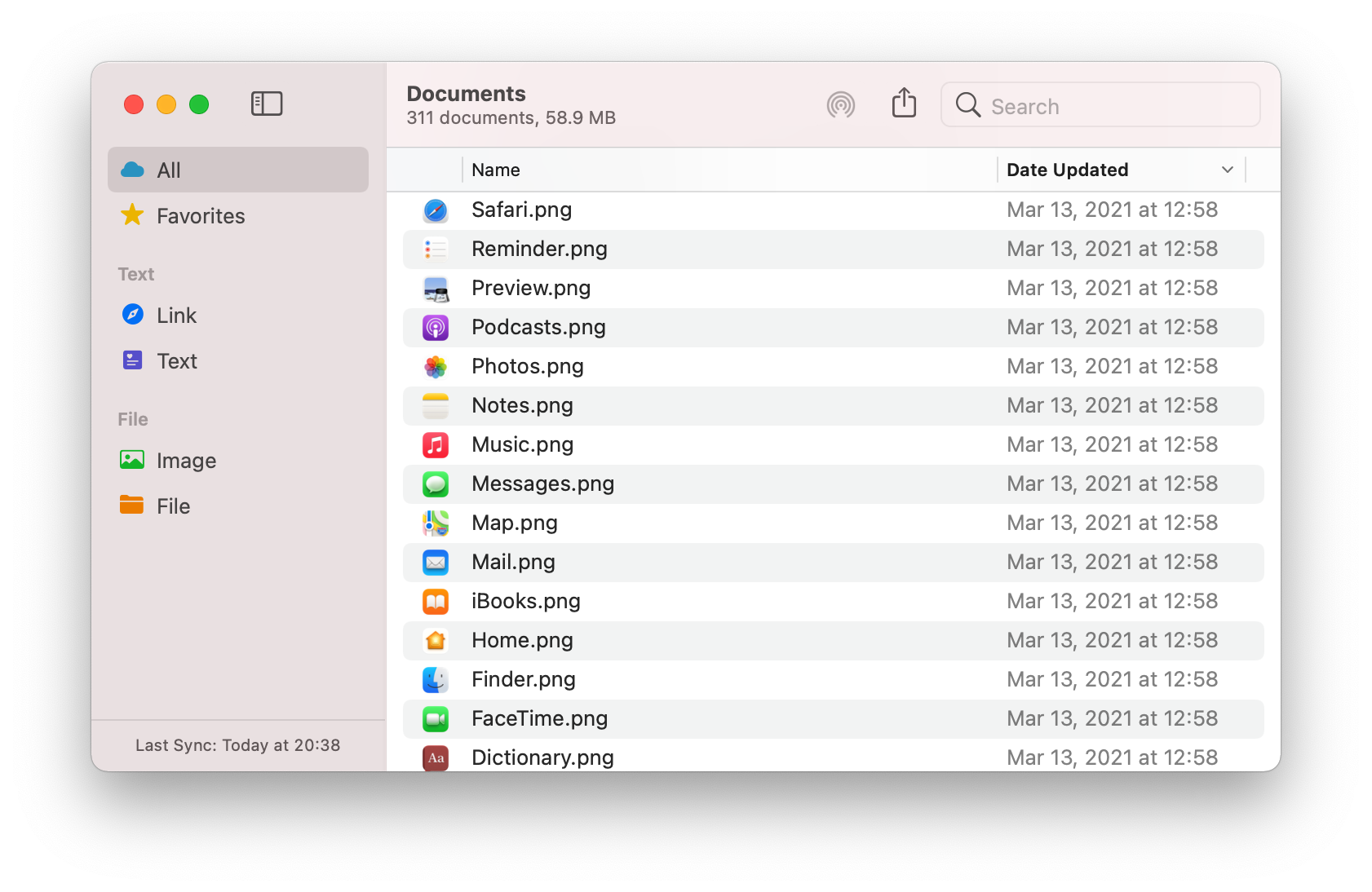Click the purple Podcasts.png icon
The width and height of the screenshot is (1372, 892).
436,328
